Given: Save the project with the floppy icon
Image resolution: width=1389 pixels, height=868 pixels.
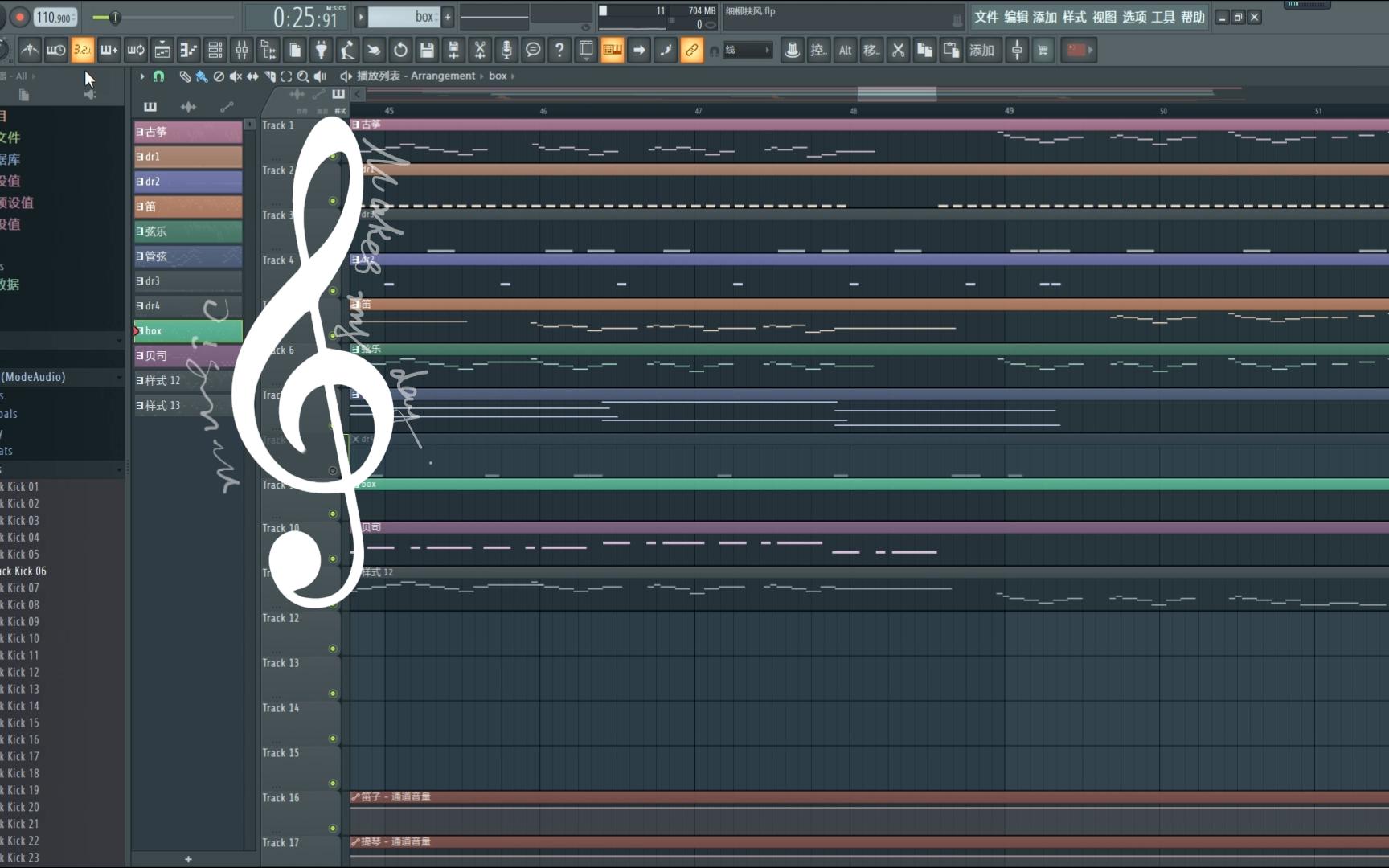Looking at the screenshot, I should (427, 51).
